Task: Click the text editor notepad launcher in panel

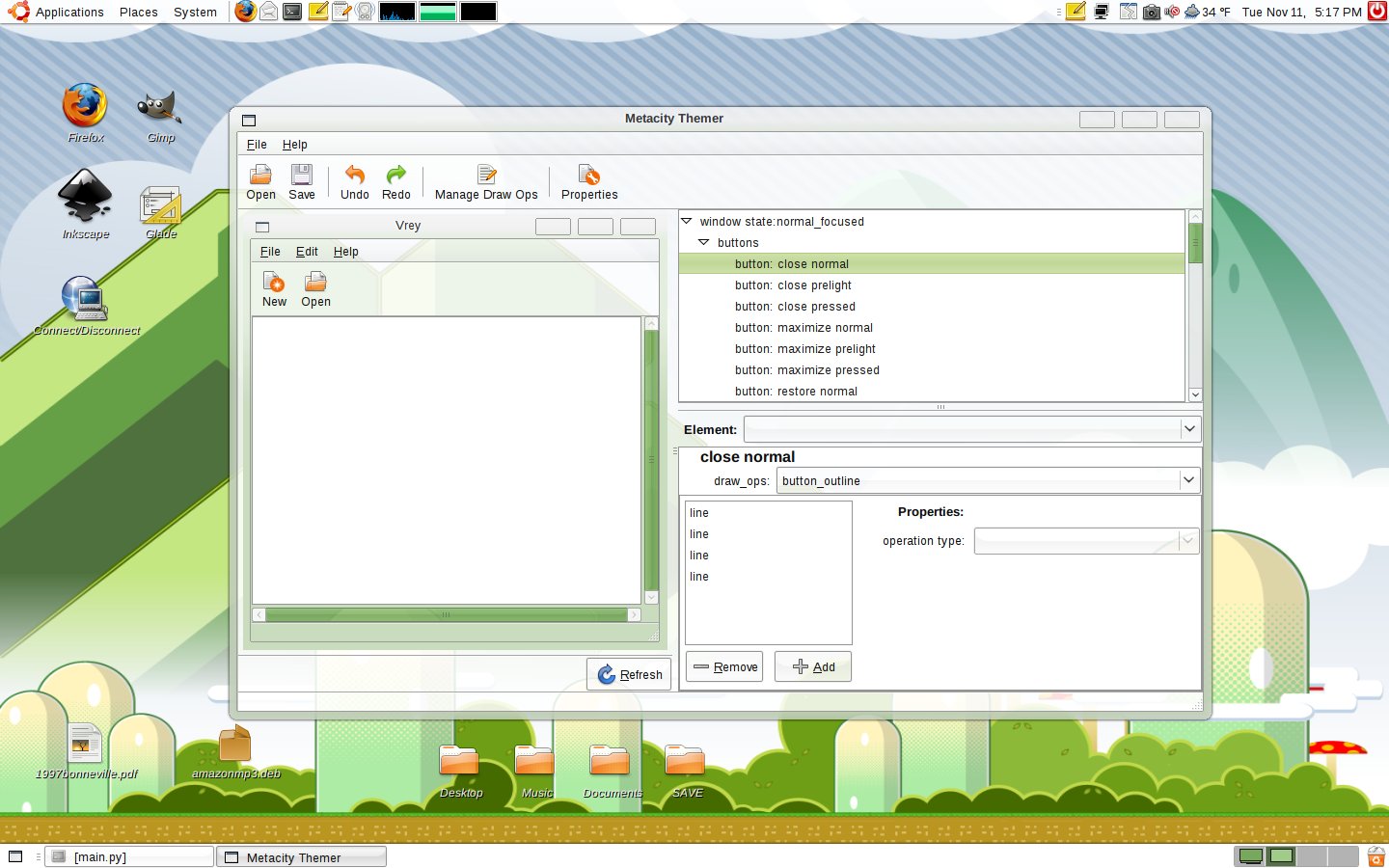Action: click(341, 12)
